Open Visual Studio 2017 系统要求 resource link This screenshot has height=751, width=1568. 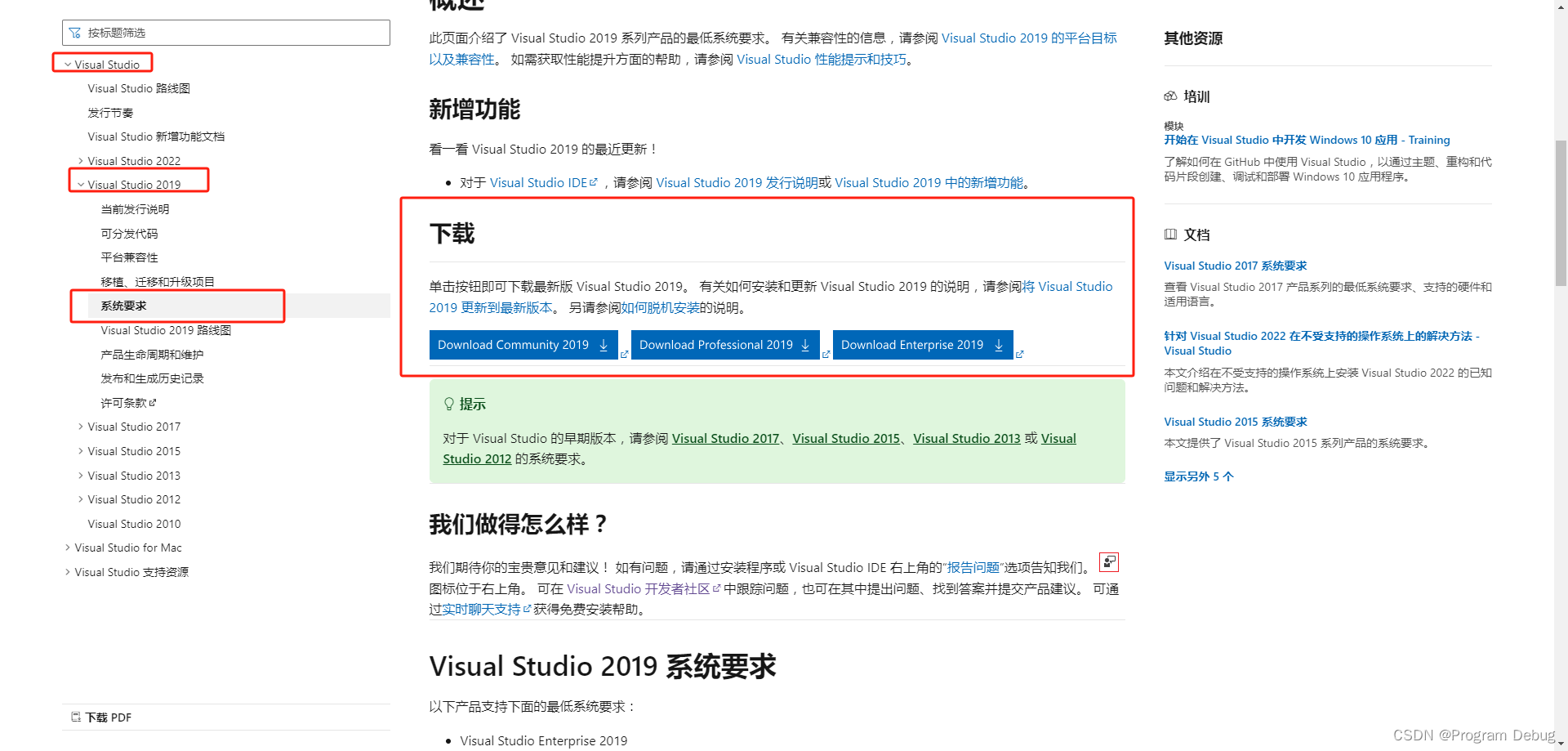(1236, 266)
